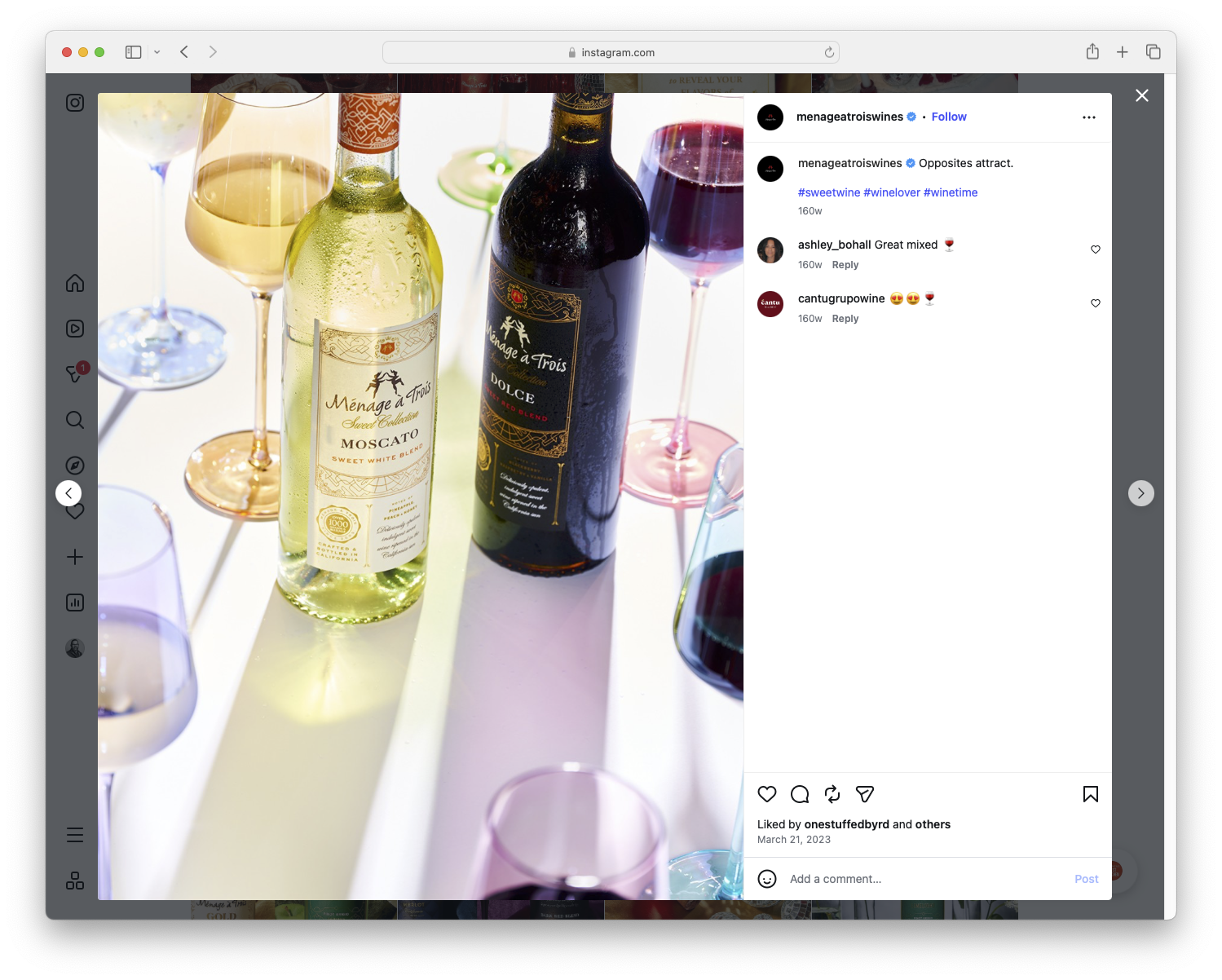Click the Create plus icon in sidebar
The width and height of the screenshot is (1222, 980).
[x=75, y=557]
